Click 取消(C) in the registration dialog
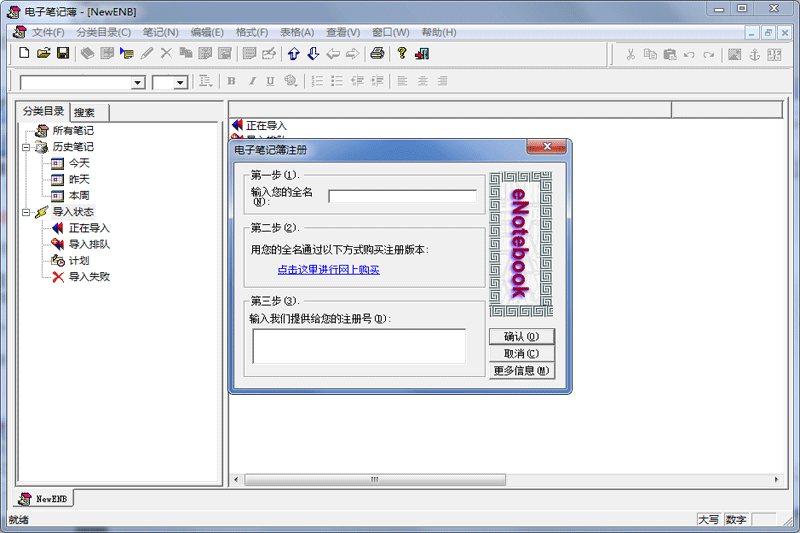Screen dimensions: 800x533 pos(521,353)
